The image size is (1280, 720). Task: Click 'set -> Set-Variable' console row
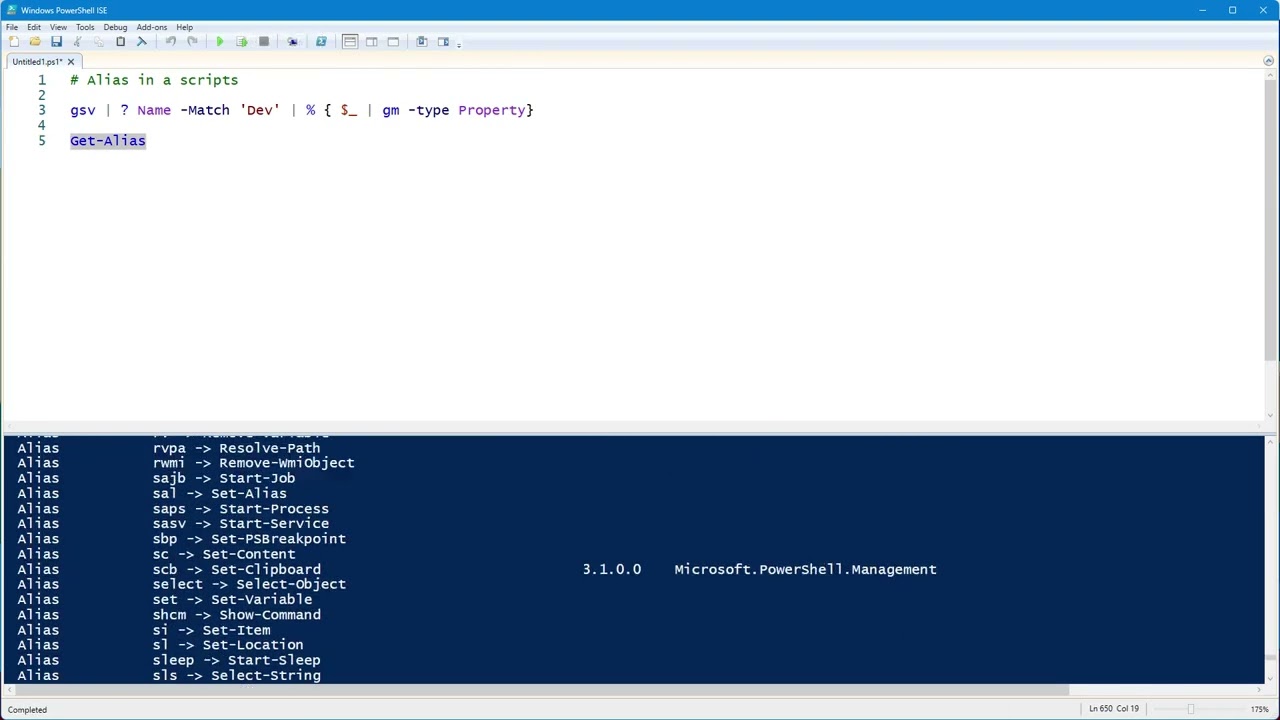[x=232, y=599]
